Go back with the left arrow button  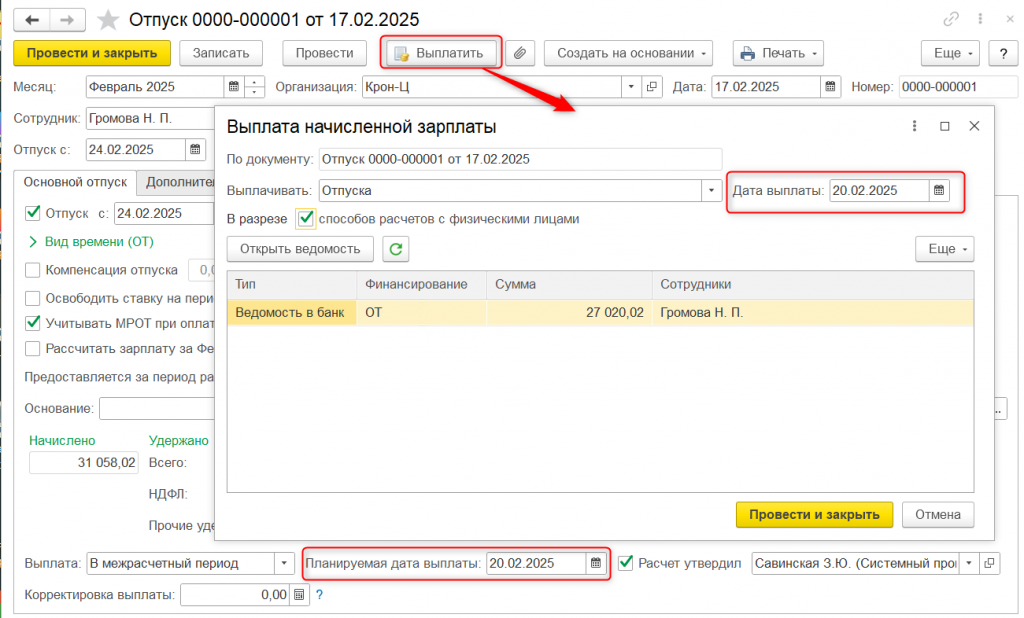click(31, 20)
